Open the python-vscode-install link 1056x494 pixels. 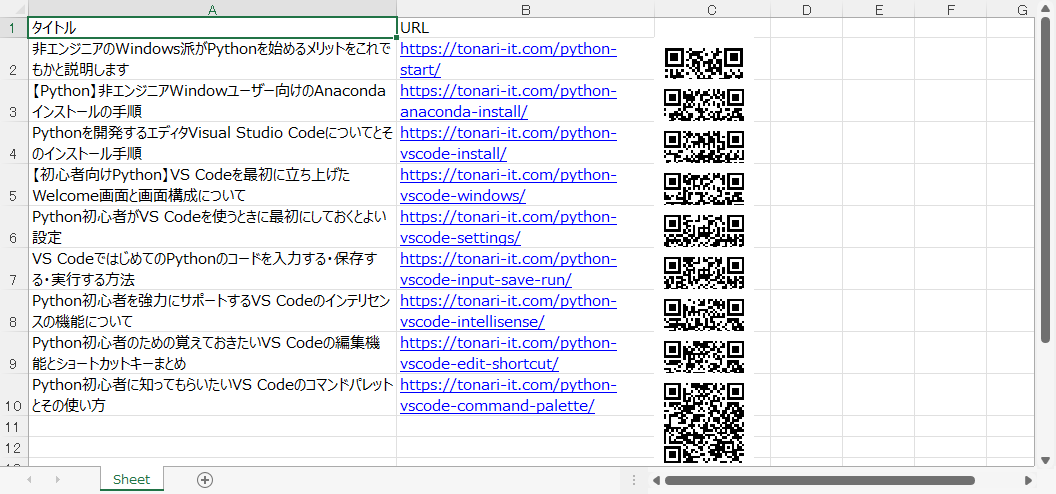tap(508, 143)
